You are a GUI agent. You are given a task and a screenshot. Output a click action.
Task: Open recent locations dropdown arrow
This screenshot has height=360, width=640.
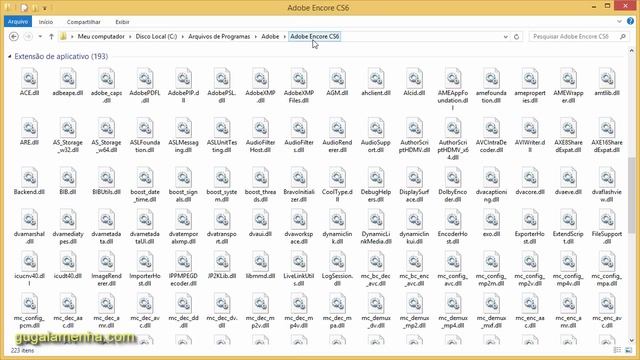40,37
